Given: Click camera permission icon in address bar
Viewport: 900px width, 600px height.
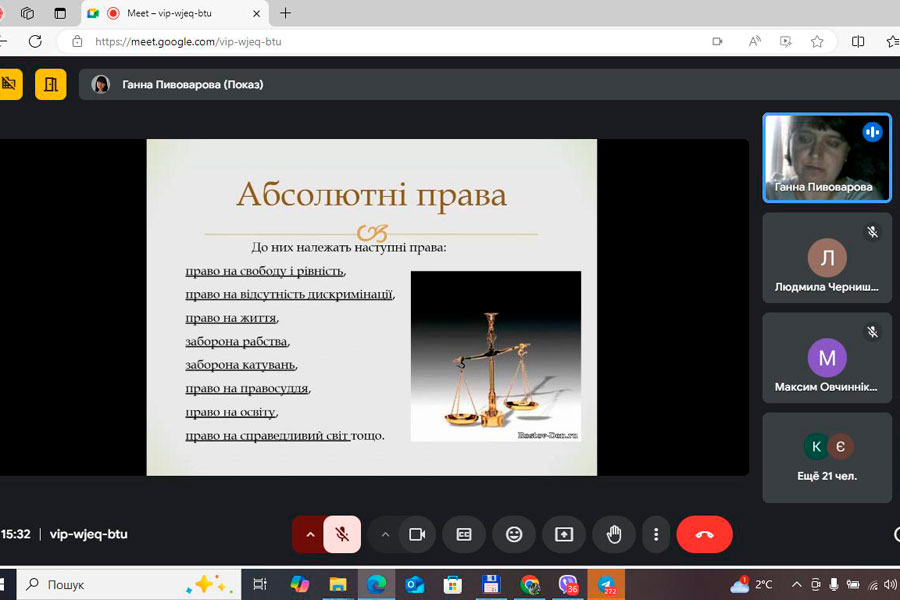Looking at the screenshot, I should coord(717,41).
